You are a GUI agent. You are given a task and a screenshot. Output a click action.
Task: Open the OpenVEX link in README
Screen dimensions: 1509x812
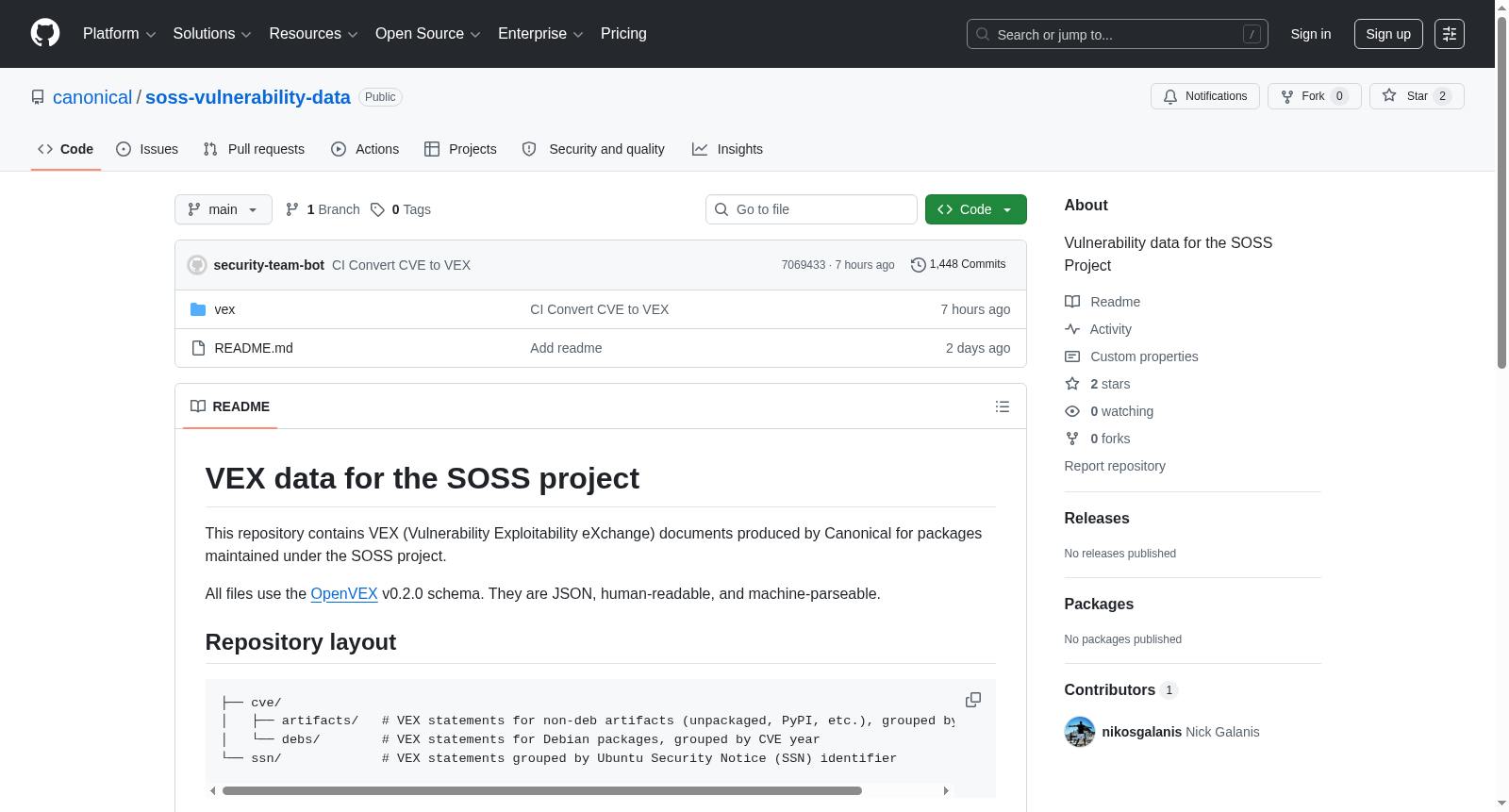(x=344, y=594)
